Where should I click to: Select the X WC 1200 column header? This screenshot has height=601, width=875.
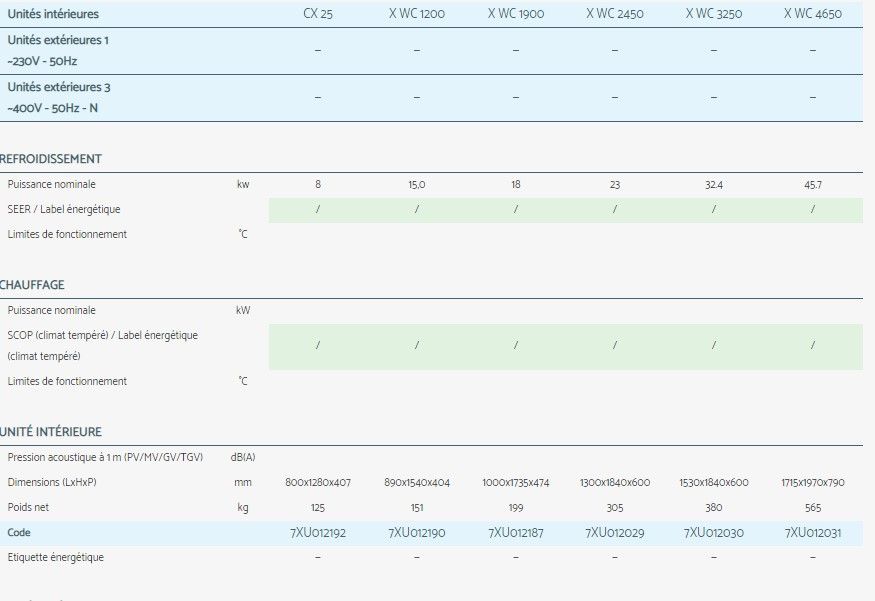coord(417,14)
